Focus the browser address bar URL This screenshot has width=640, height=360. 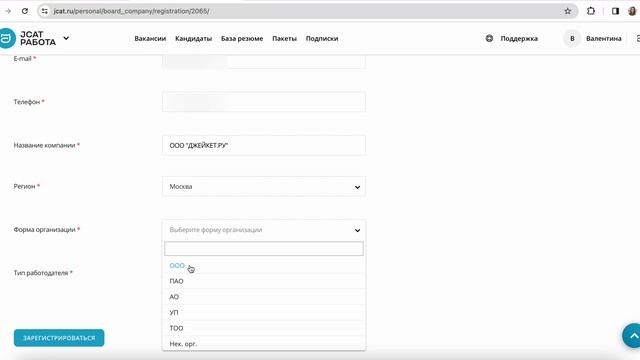[131, 11]
